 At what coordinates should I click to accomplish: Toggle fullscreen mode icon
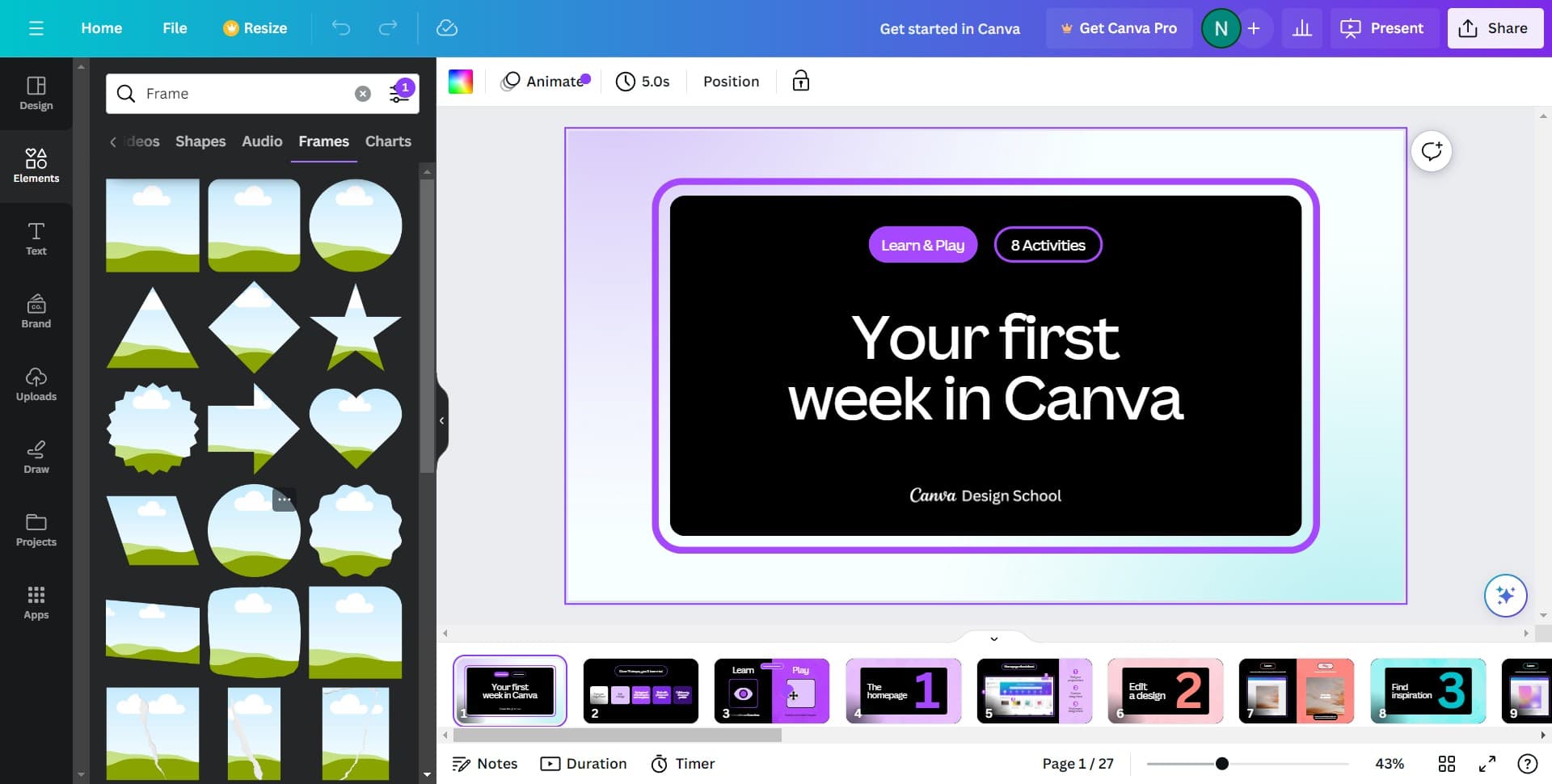pos(1487,764)
